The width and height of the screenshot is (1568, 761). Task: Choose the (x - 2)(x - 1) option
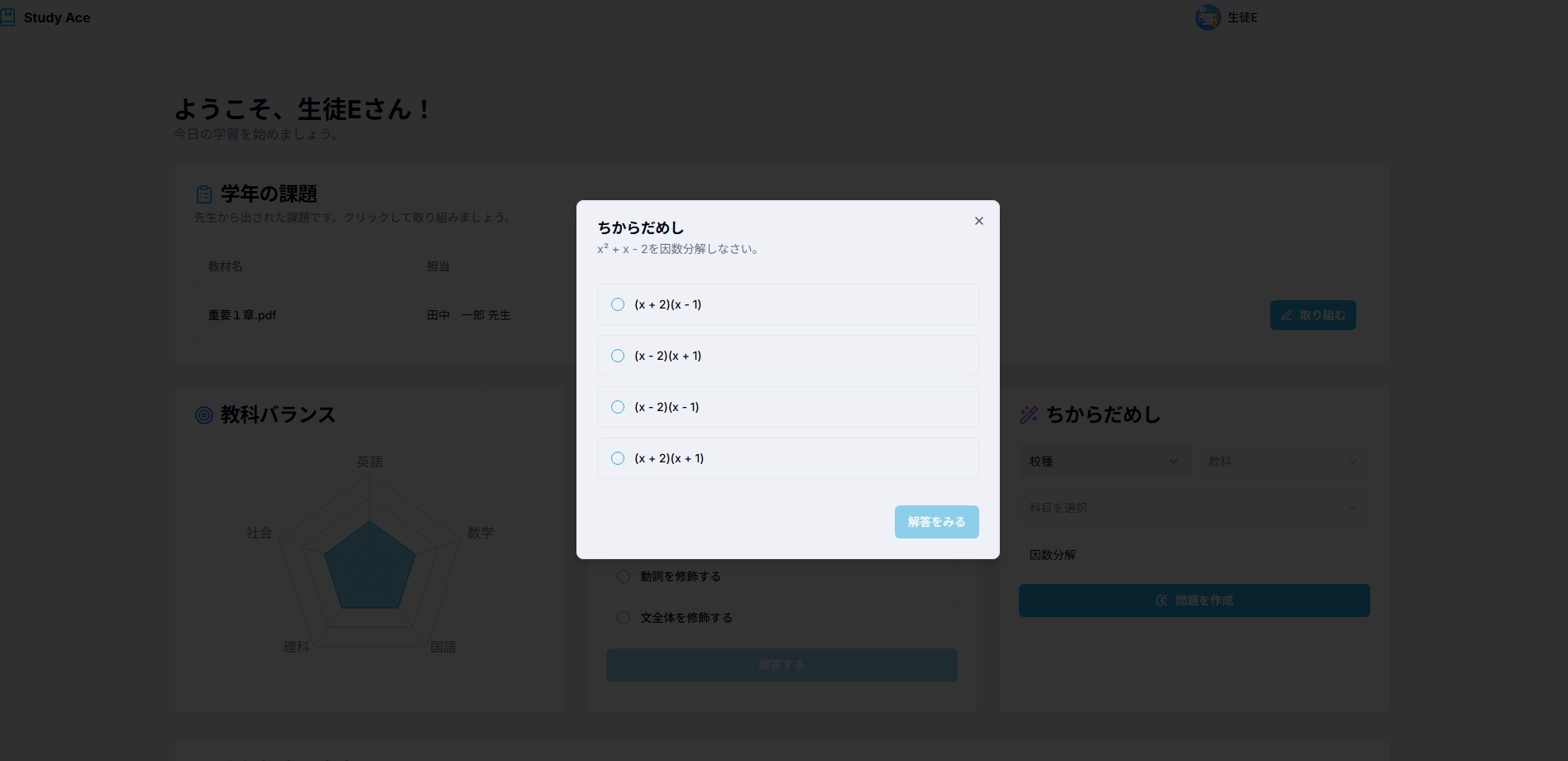coord(618,407)
